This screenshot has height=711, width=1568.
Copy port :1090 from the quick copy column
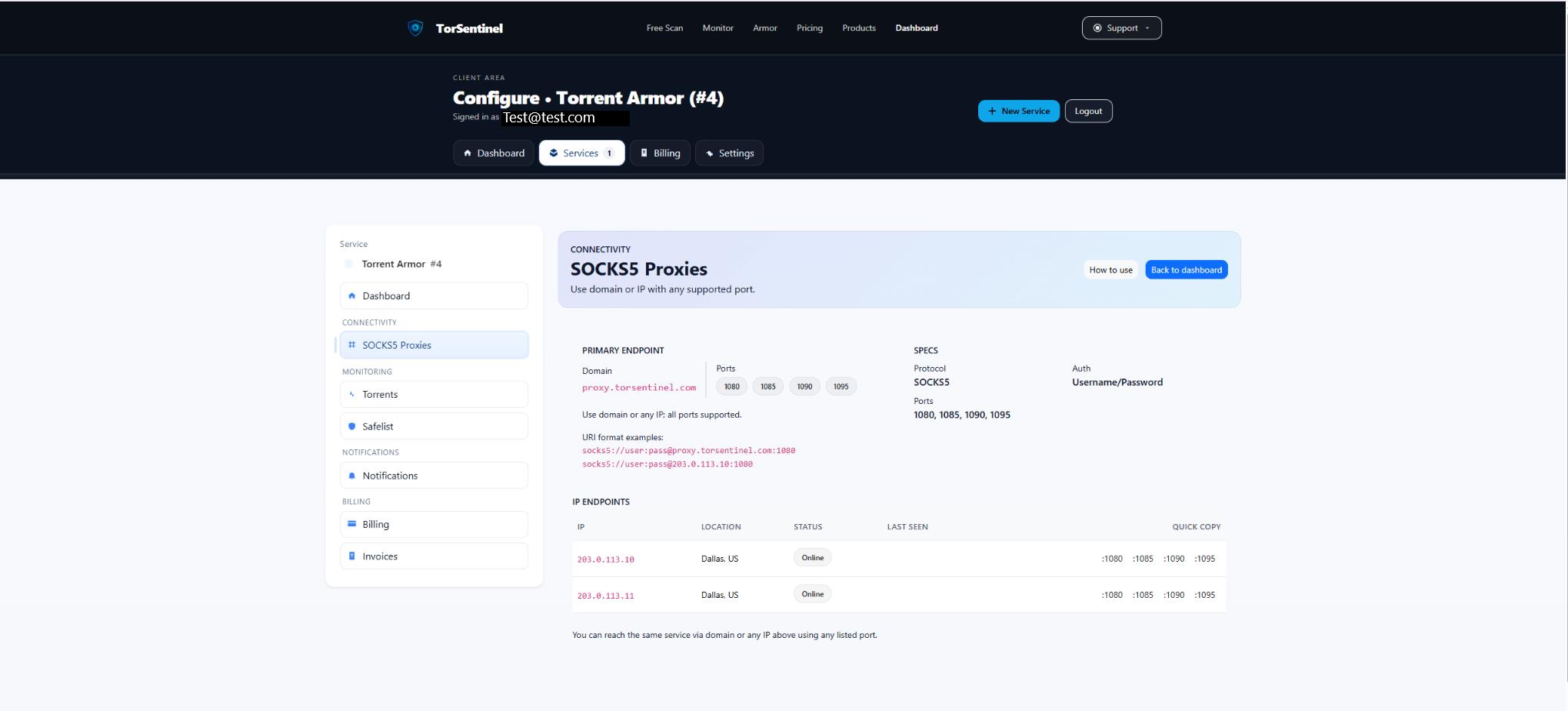tap(1174, 558)
